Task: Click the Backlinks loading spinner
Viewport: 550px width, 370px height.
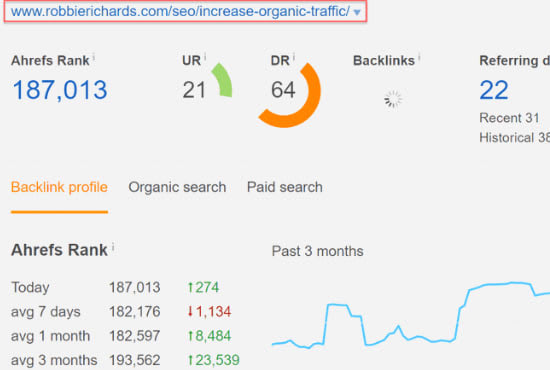Action: [393, 99]
